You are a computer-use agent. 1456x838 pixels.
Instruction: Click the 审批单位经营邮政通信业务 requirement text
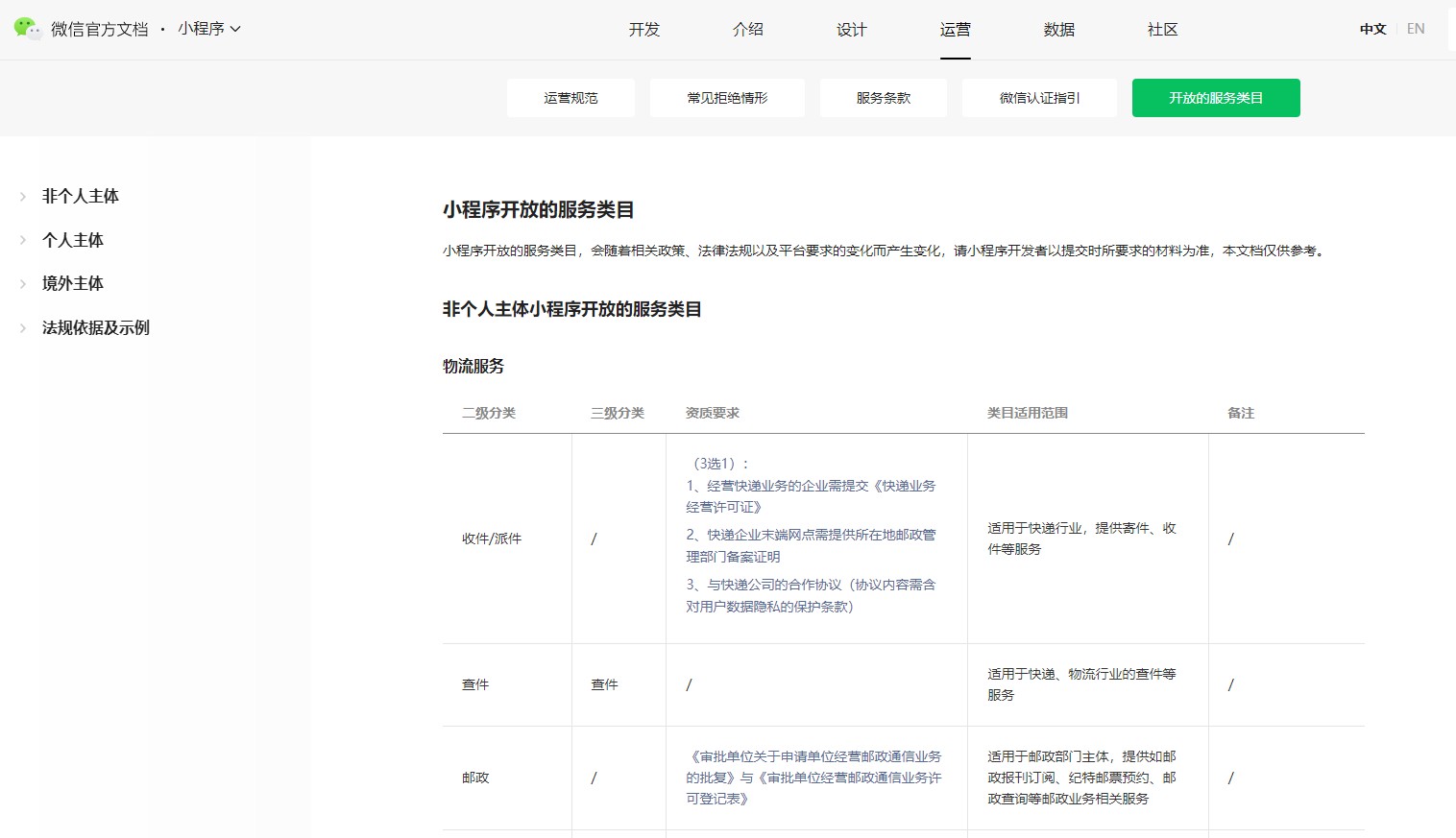coord(814,778)
